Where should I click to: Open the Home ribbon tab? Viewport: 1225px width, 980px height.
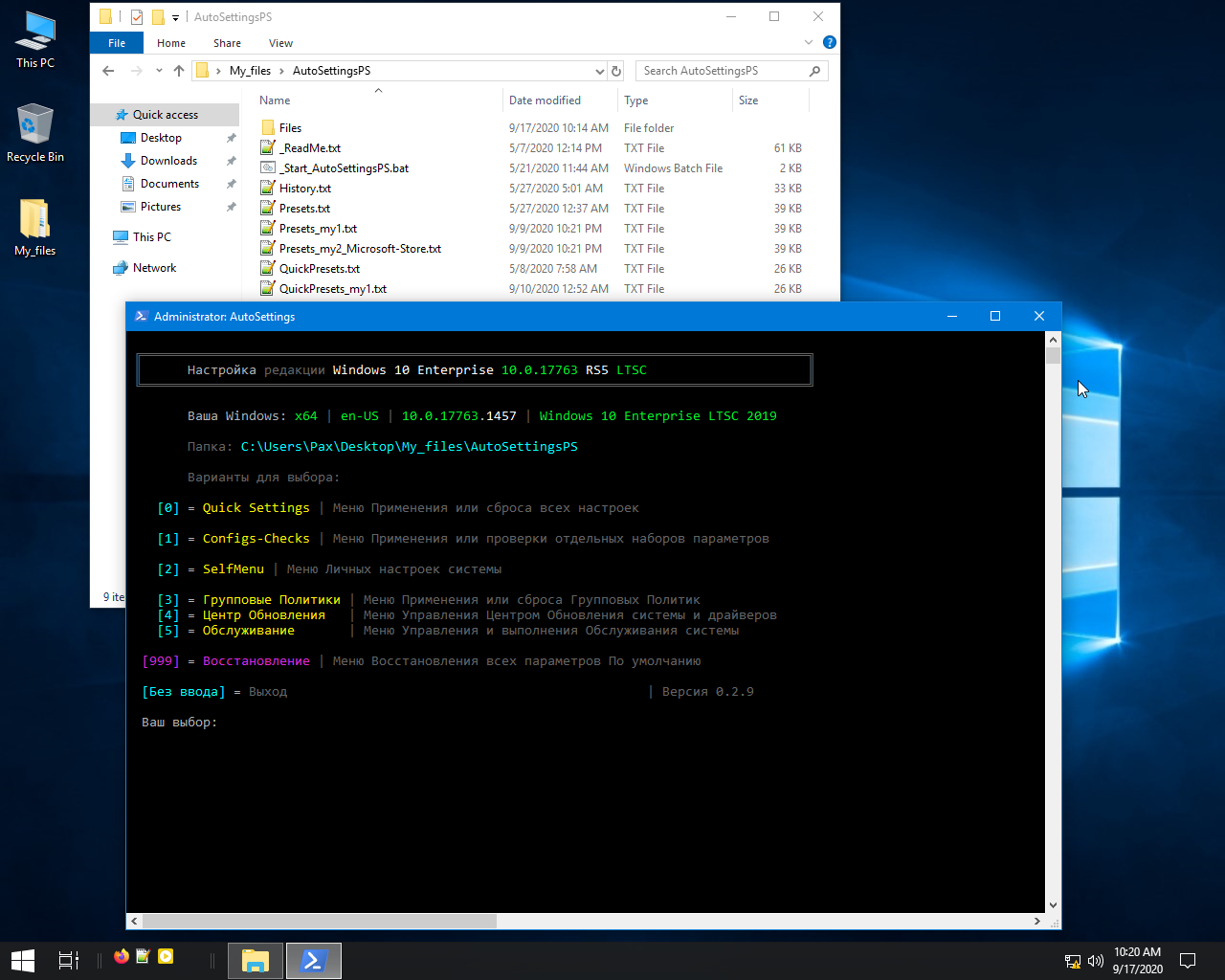click(x=171, y=43)
